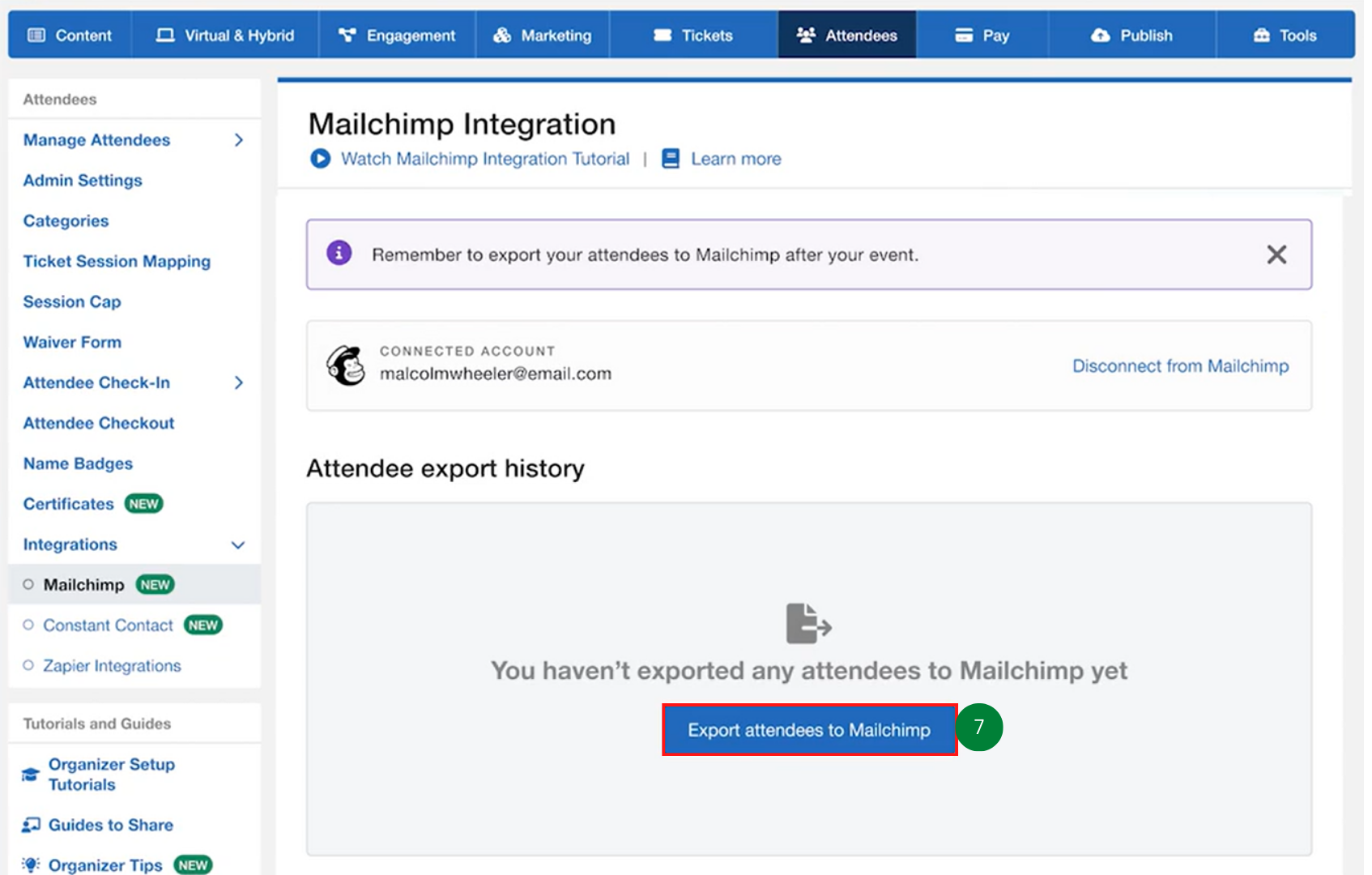The image size is (1372, 875).
Task: Watch Mailchimp Integration Tutorial
Action: pyautogui.click(x=484, y=159)
